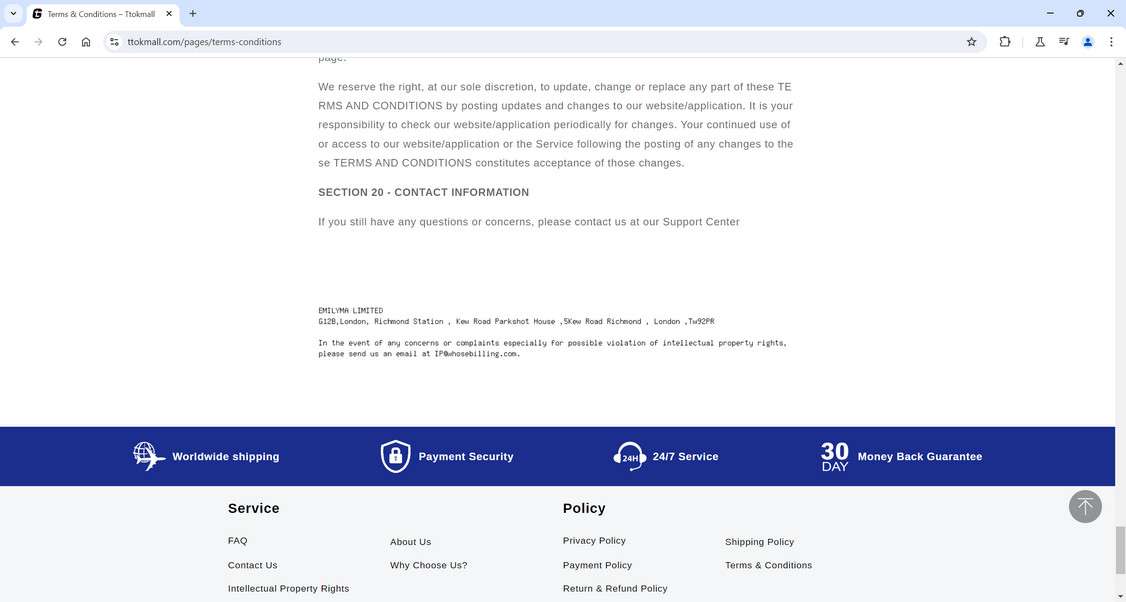Open the Extensions puzzle icon
Viewport: 1126px width, 602px height.
pos(1005,42)
